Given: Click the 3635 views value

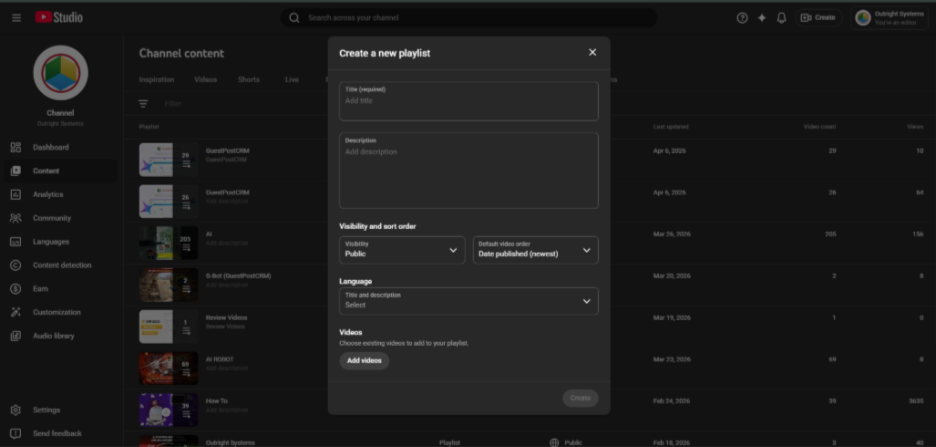Looking at the screenshot, I should (x=916, y=401).
